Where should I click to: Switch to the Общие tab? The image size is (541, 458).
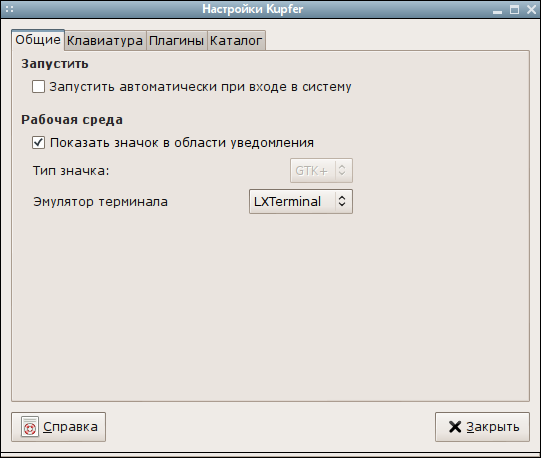pos(38,40)
